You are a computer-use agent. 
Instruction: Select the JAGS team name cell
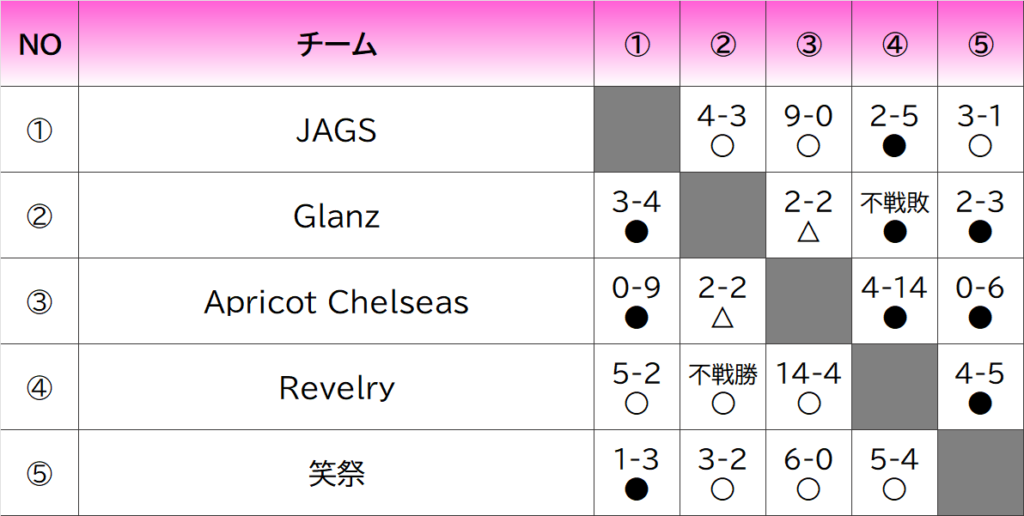tap(336, 130)
